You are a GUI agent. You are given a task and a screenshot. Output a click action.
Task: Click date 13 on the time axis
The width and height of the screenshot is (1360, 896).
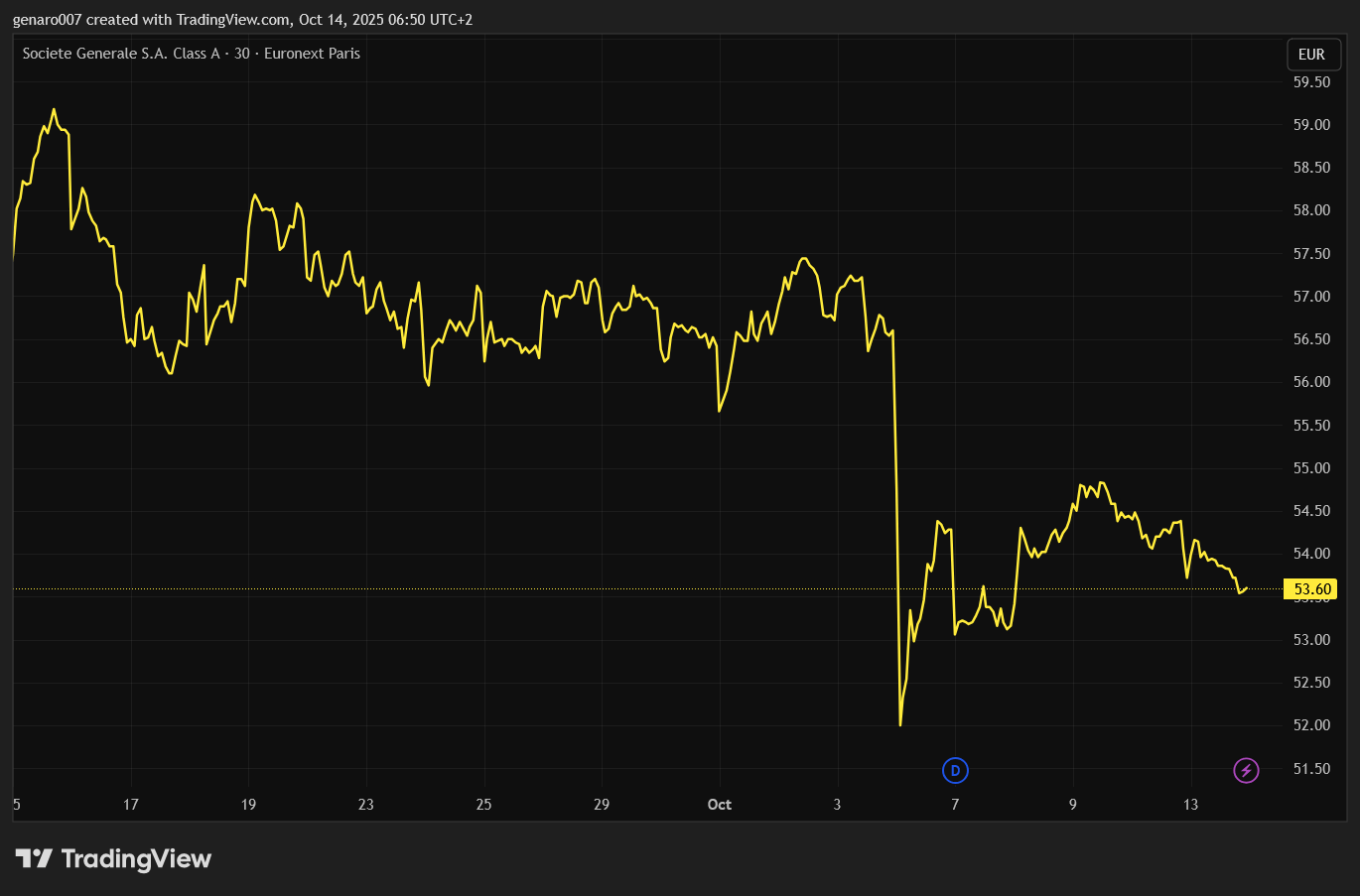(x=1190, y=805)
